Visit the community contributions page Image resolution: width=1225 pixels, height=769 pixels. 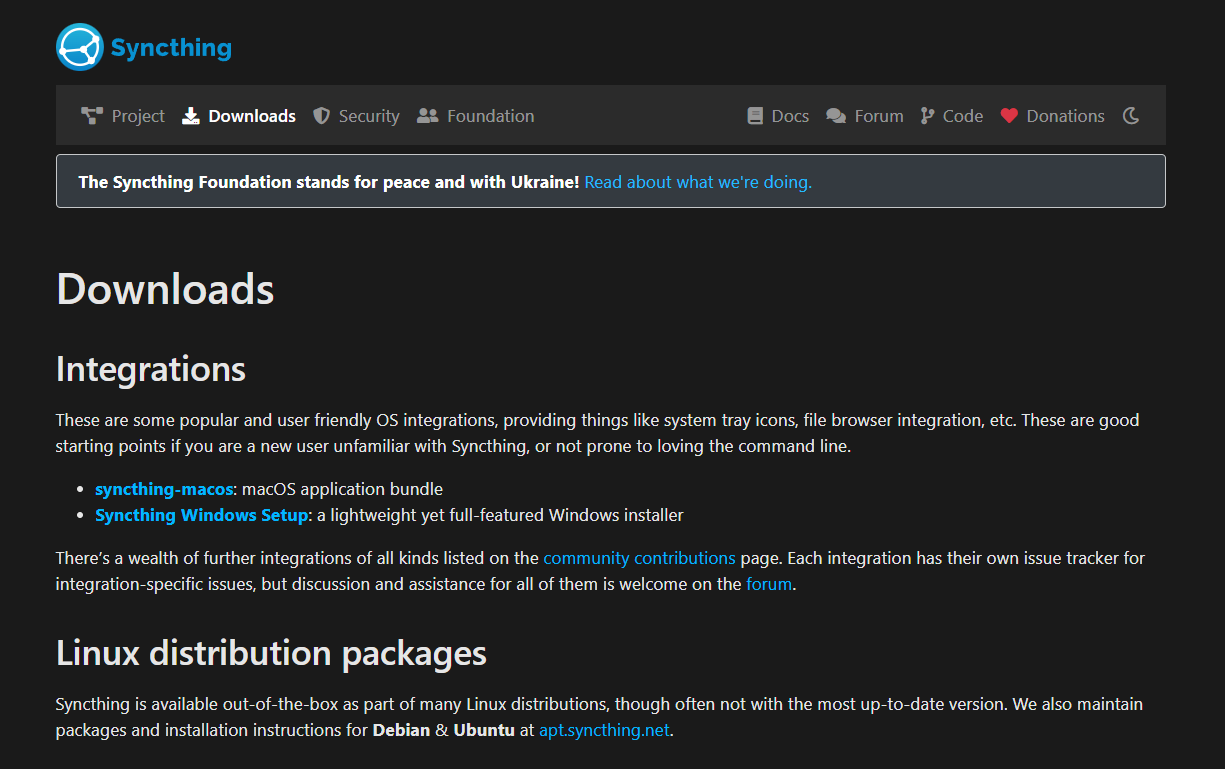(x=639, y=558)
